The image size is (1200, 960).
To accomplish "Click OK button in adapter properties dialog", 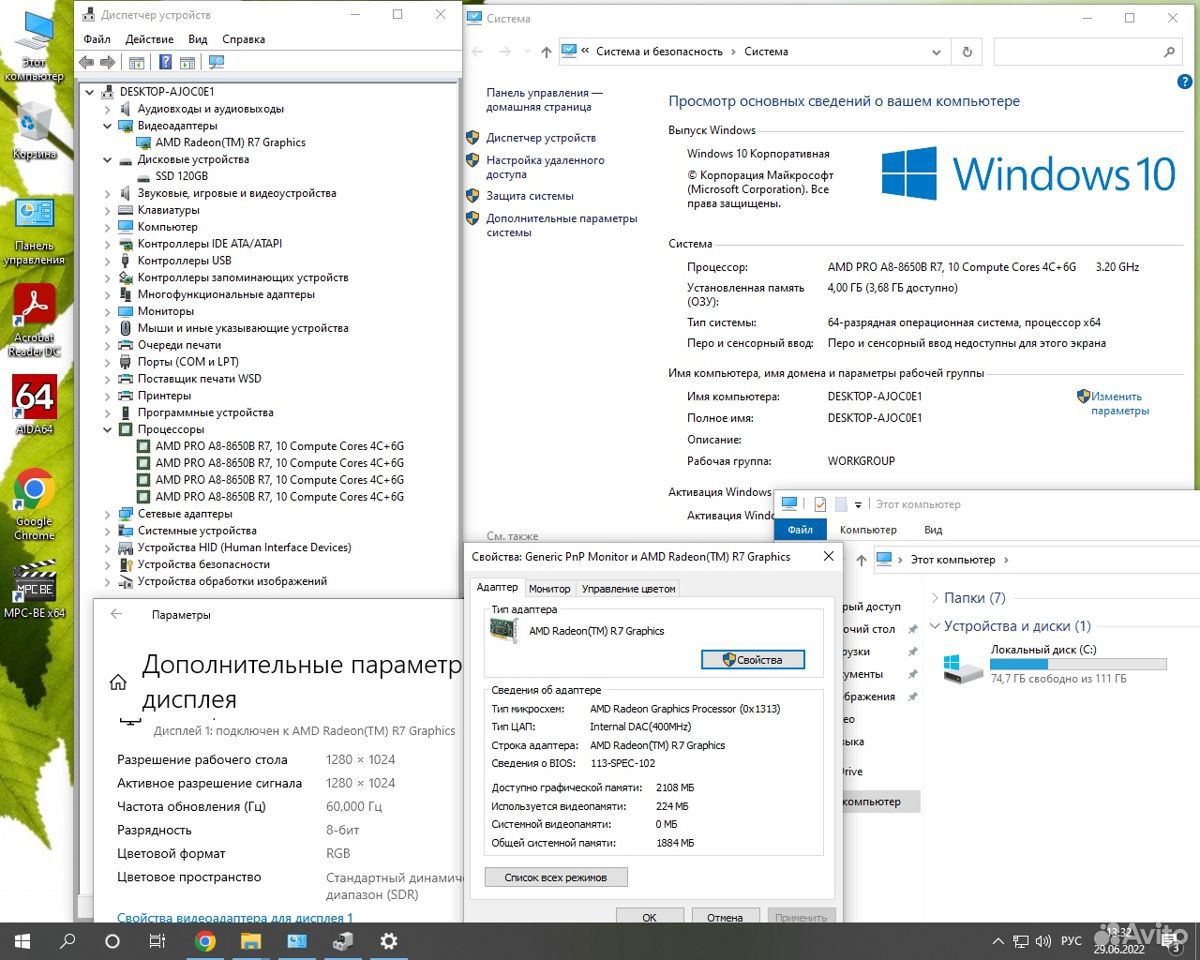I will [649, 917].
